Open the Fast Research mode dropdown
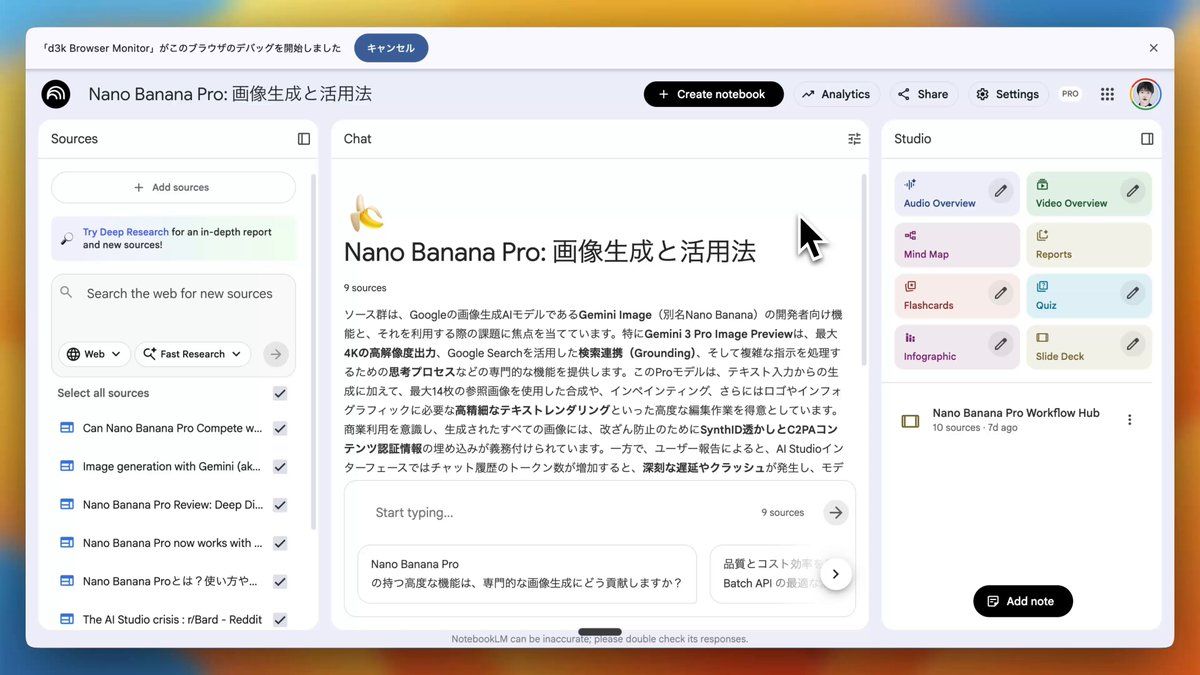Screen dimensions: 1200x675 193,354
